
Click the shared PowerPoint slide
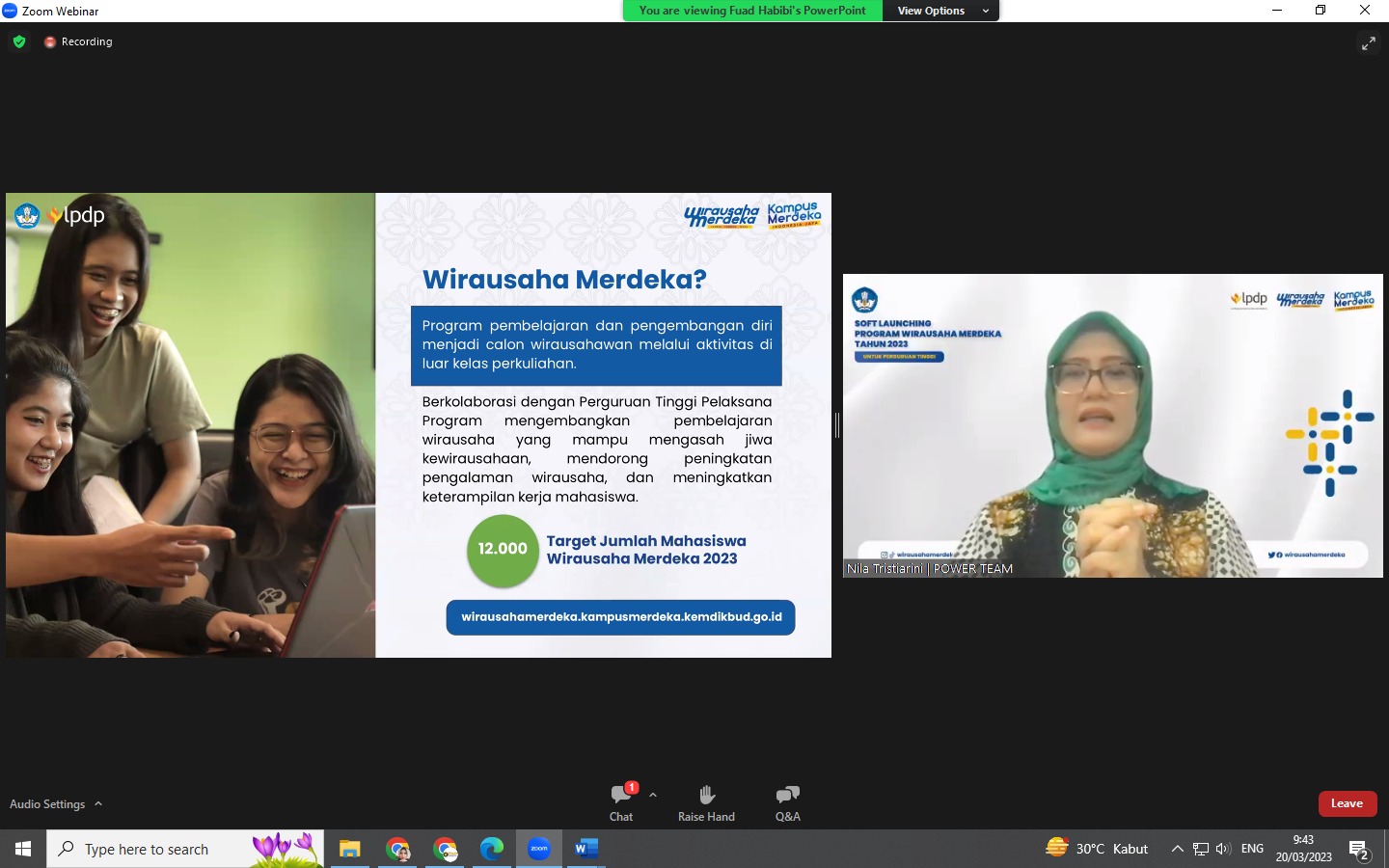coord(419,425)
